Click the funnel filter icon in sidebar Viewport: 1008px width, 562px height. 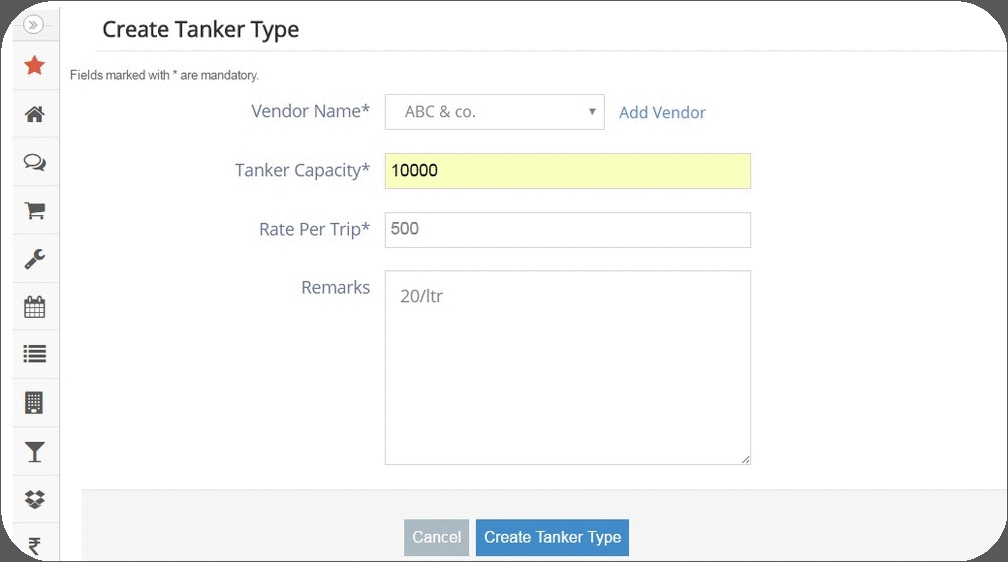(x=34, y=452)
